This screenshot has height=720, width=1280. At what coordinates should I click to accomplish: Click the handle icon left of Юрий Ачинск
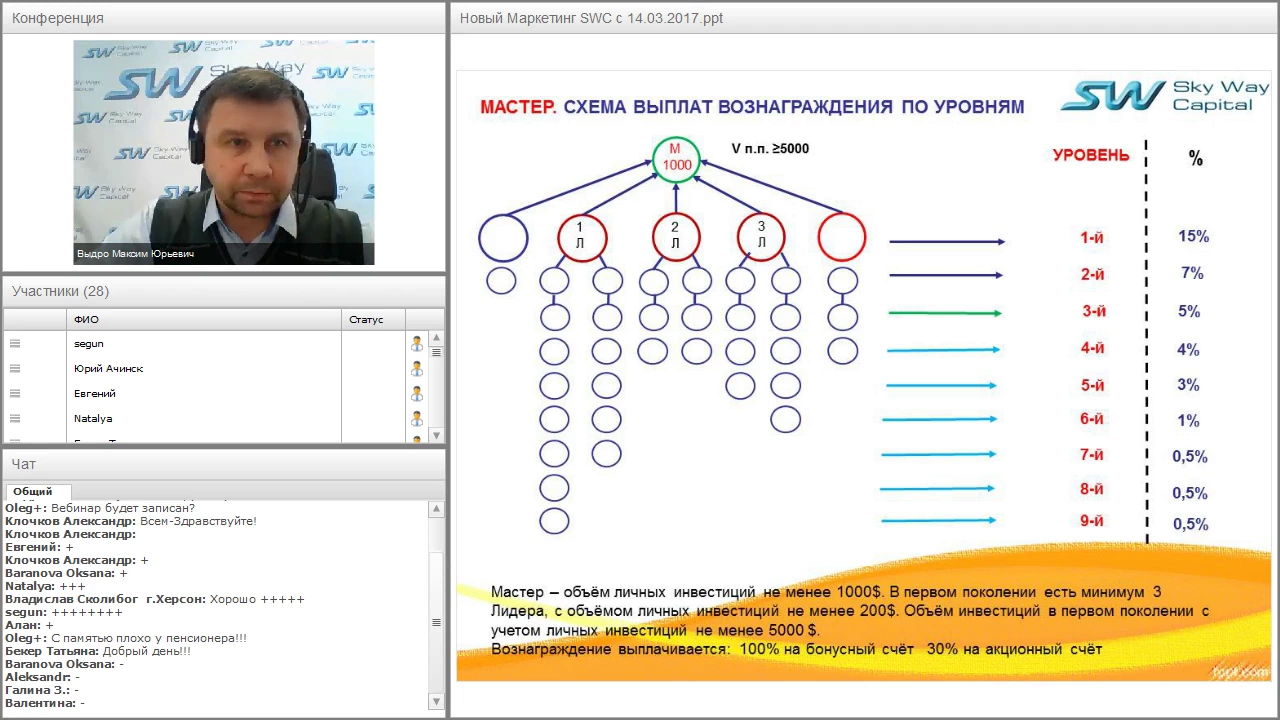[x=15, y=368]
